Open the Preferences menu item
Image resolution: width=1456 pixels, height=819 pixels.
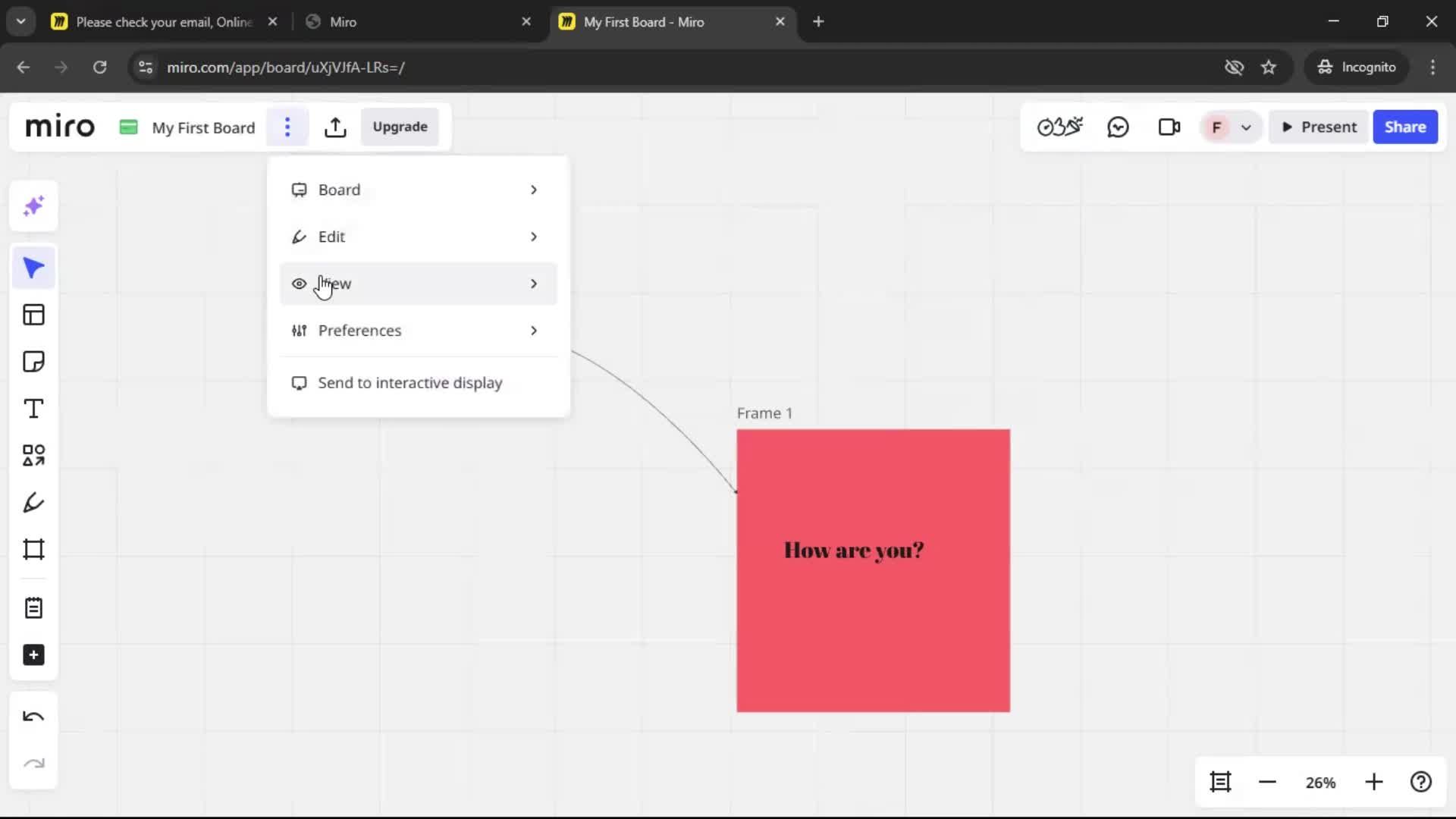pos(419,331)
